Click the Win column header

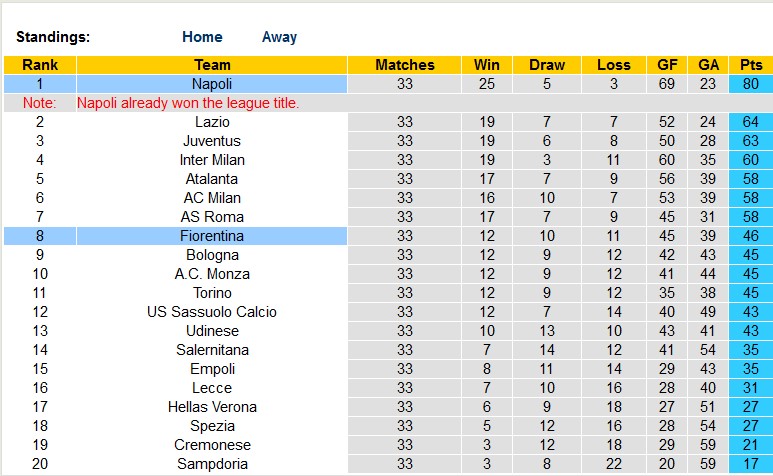(x=487, y=65)
